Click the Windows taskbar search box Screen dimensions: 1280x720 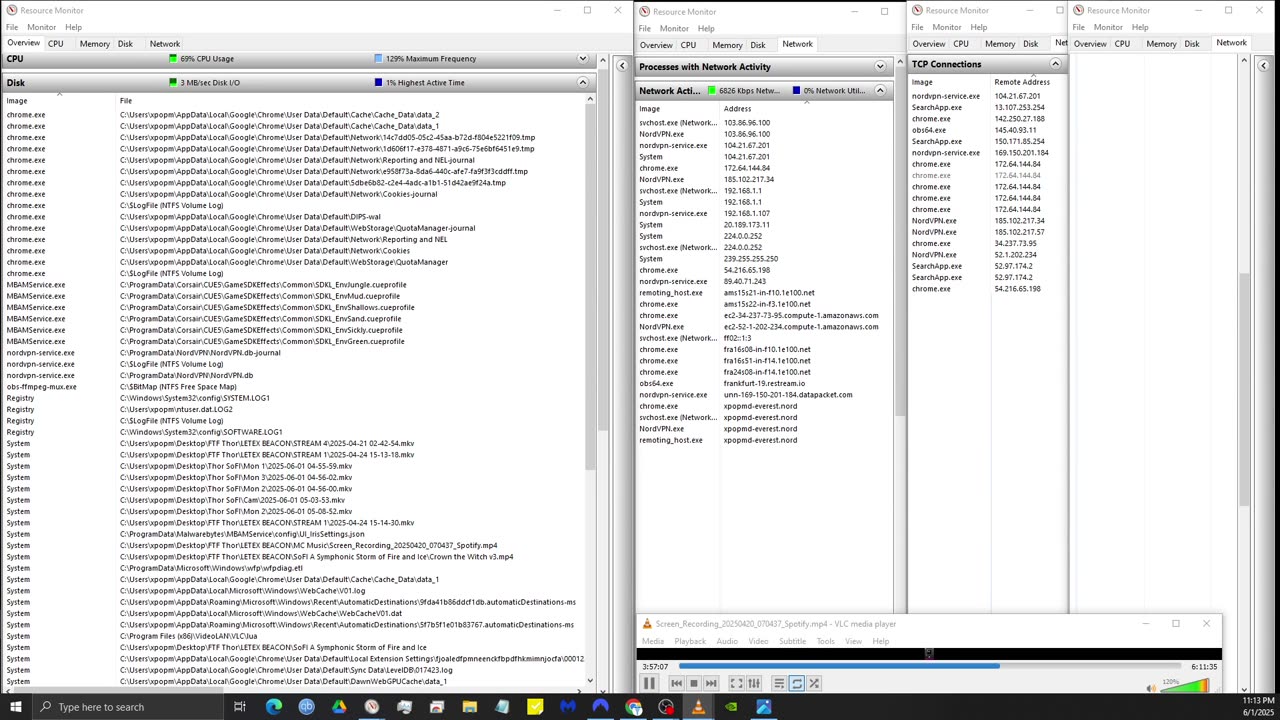point(126,707)
